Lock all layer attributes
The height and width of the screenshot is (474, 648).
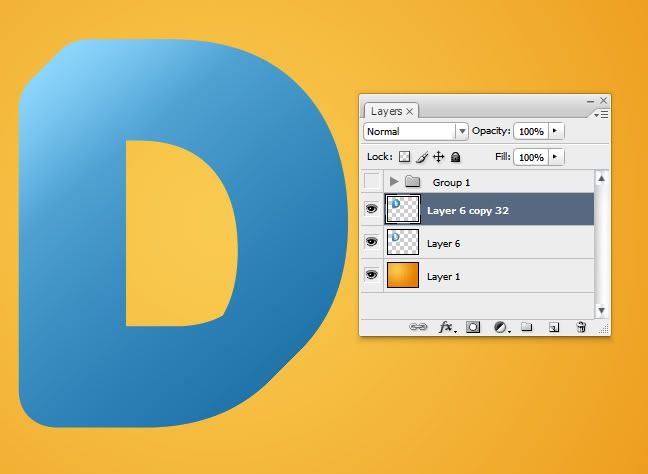coord(455,157)
